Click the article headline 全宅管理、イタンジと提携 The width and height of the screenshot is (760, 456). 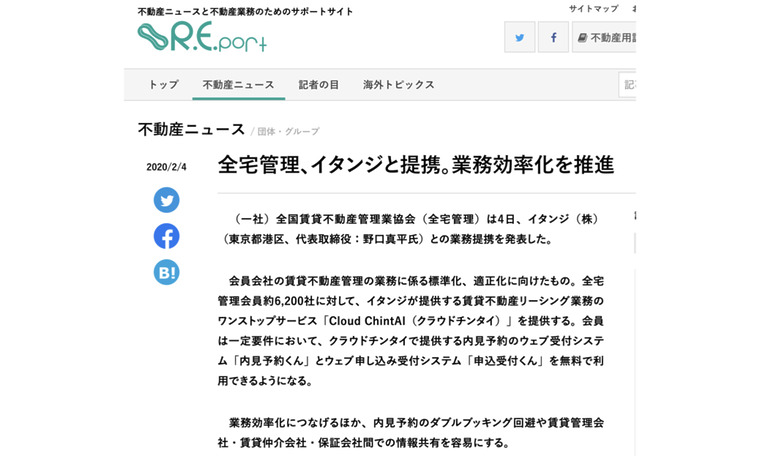[x=415, y=165]
